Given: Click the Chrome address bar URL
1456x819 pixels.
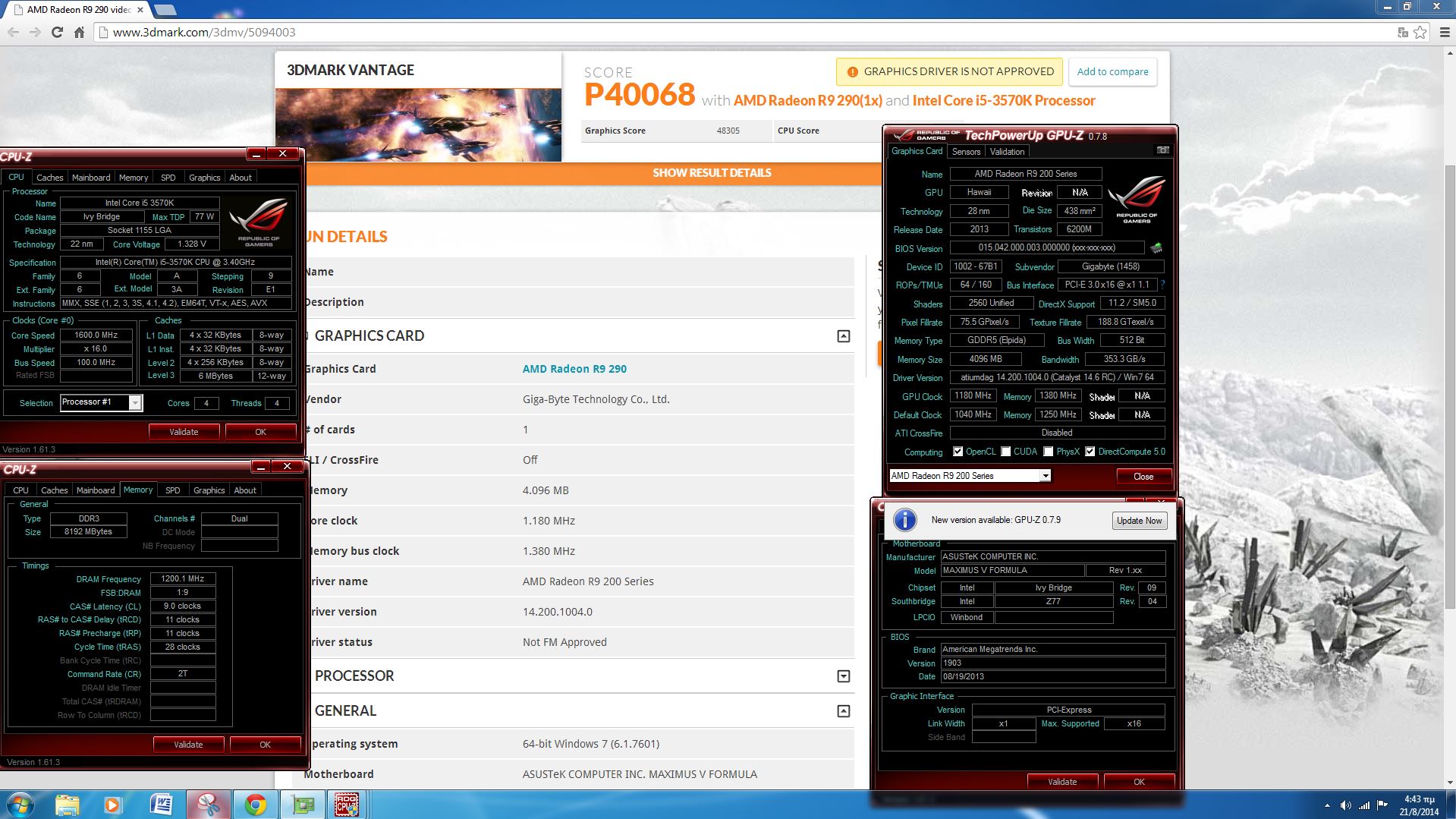Looking at the screenshot, I should [x=204, y=32].
